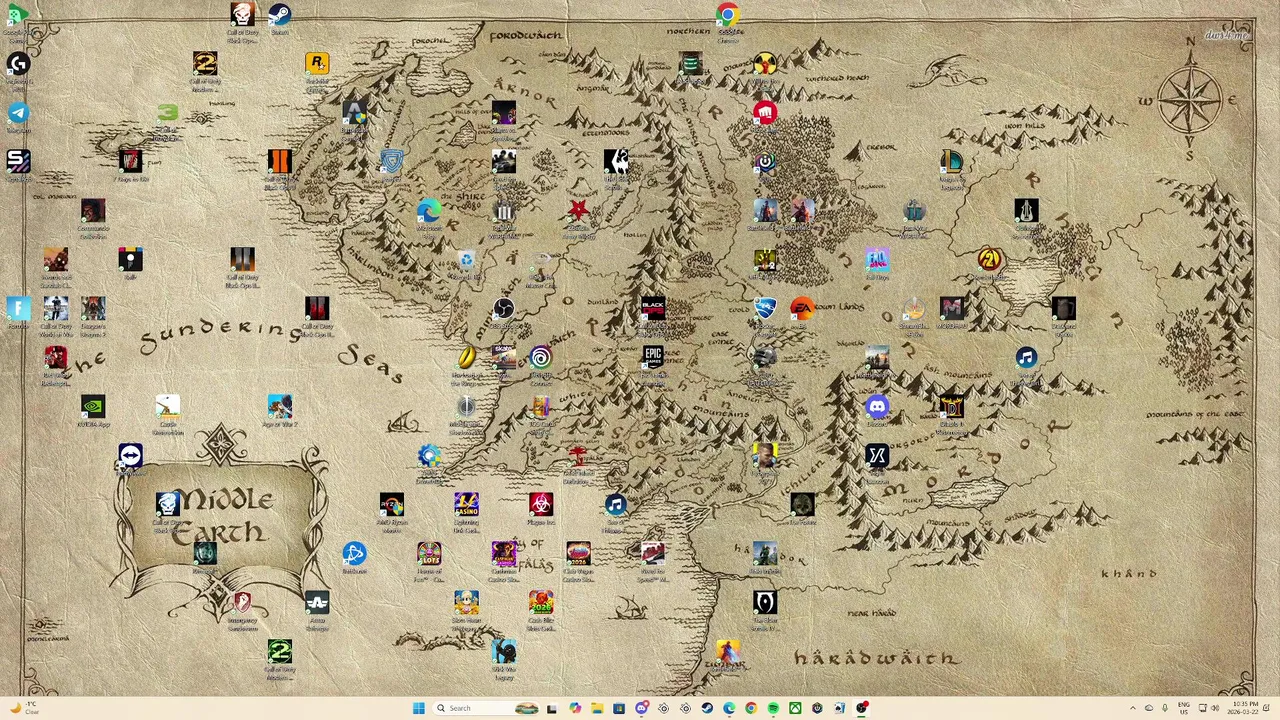Click the Logitech G HUB shortcut
The width and height of the screenshot is (1280, 720).
[18, 63]
